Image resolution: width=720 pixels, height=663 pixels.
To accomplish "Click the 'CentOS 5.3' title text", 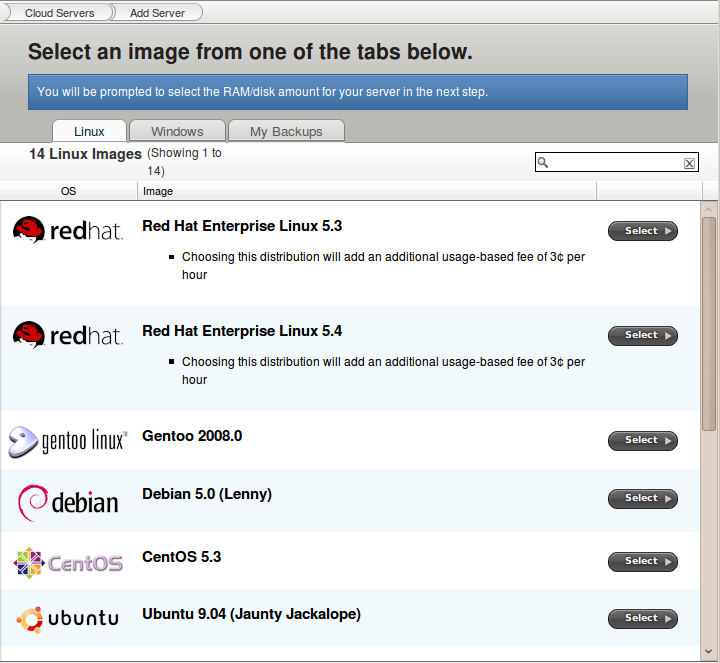I will 182,557.
